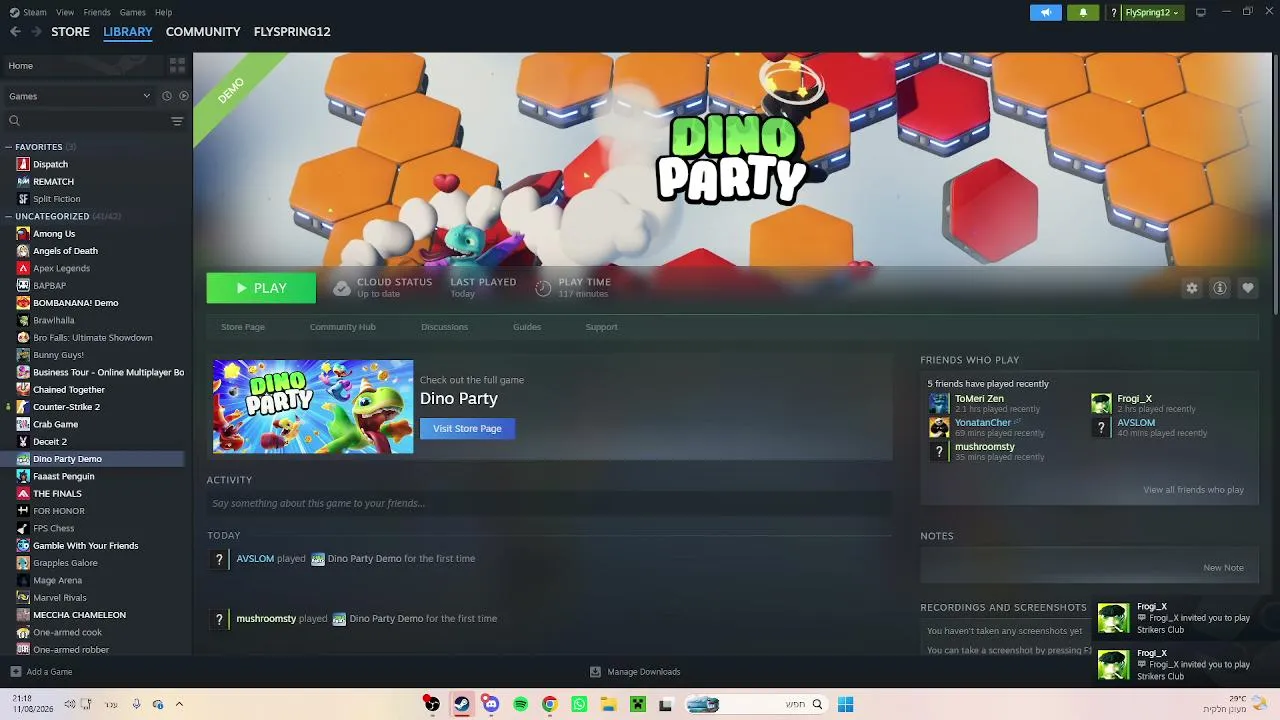Switch to the Store tab
The image size is (1280, 720).
70,32
